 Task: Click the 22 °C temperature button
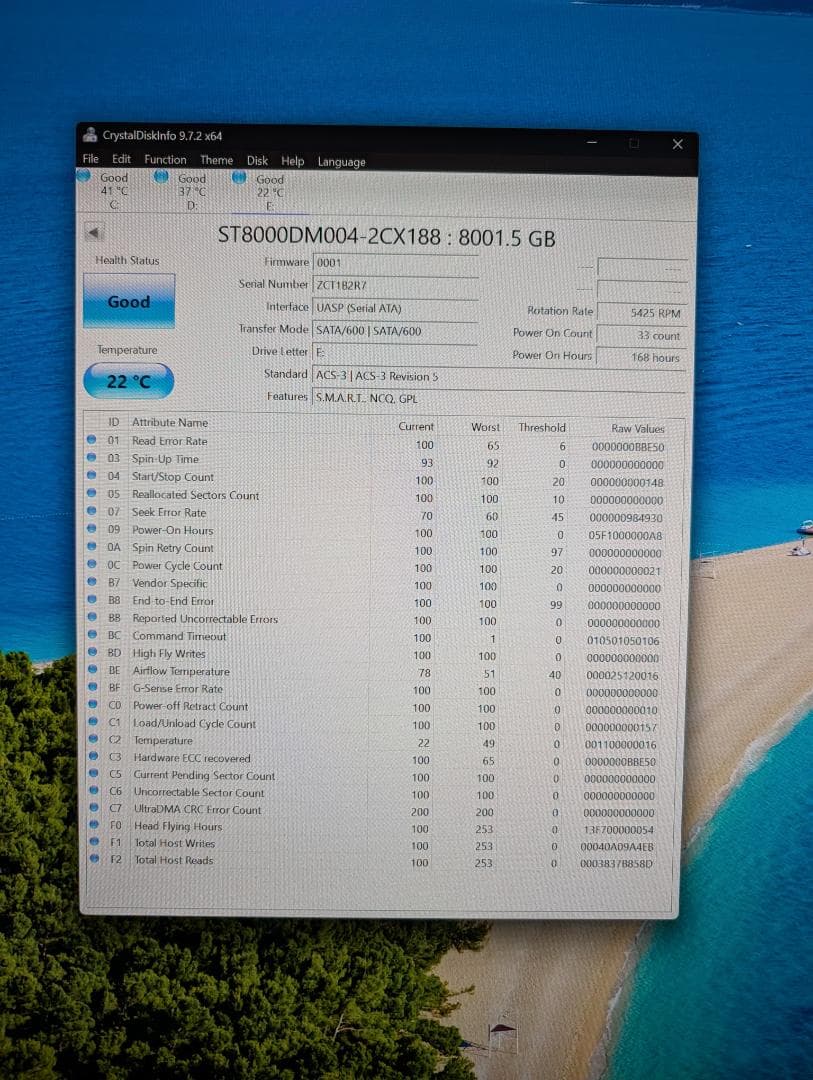126,381
